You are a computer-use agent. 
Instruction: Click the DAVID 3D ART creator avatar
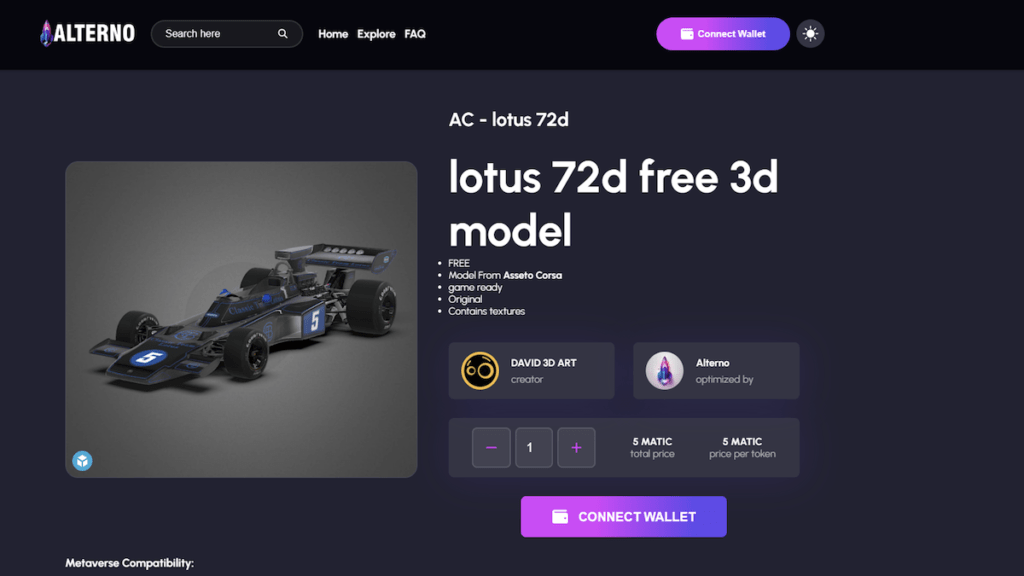tap(480, 371)
